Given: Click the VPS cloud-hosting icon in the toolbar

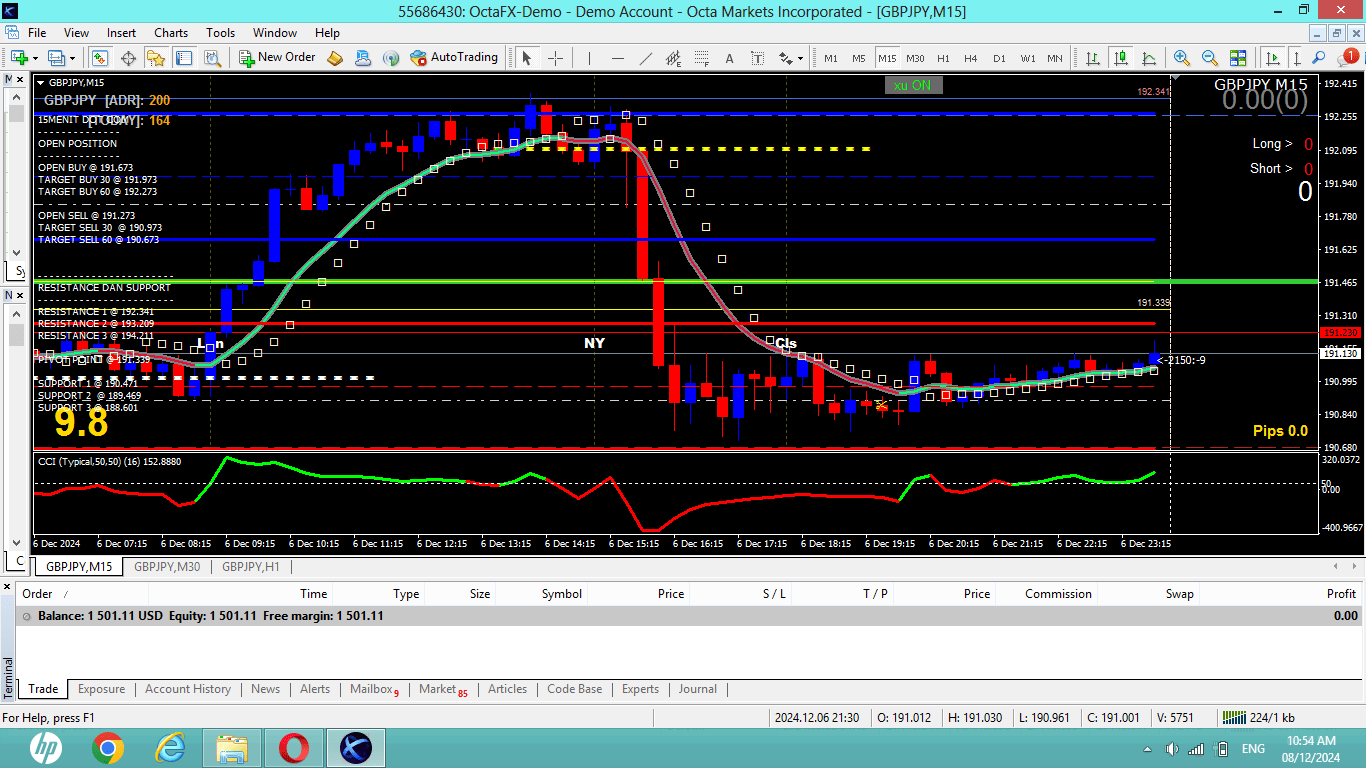Looking at the screenshot, I should point(363,58).
